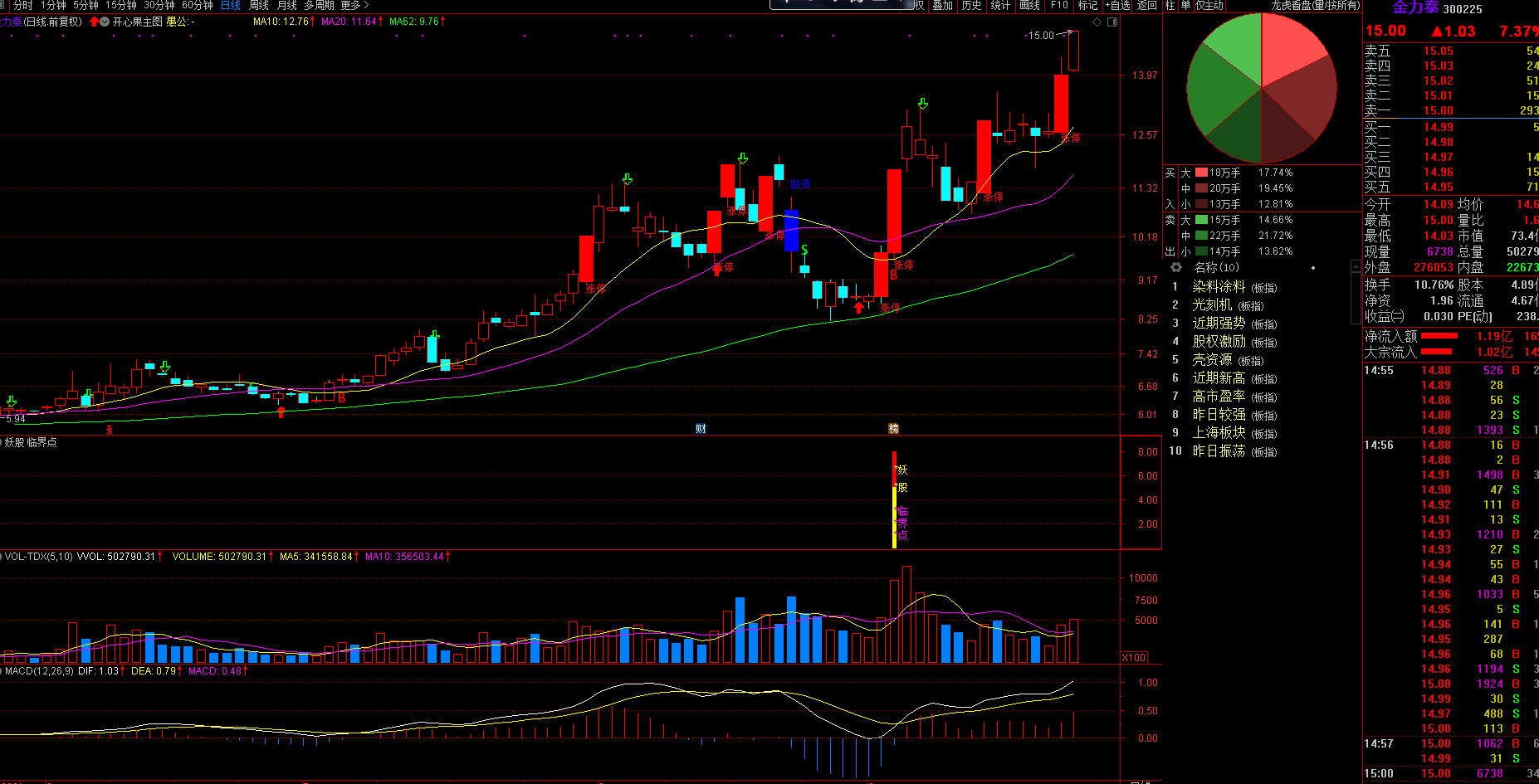
Task: Open the 光刻机 sector link
Action: coord(1211,305)
